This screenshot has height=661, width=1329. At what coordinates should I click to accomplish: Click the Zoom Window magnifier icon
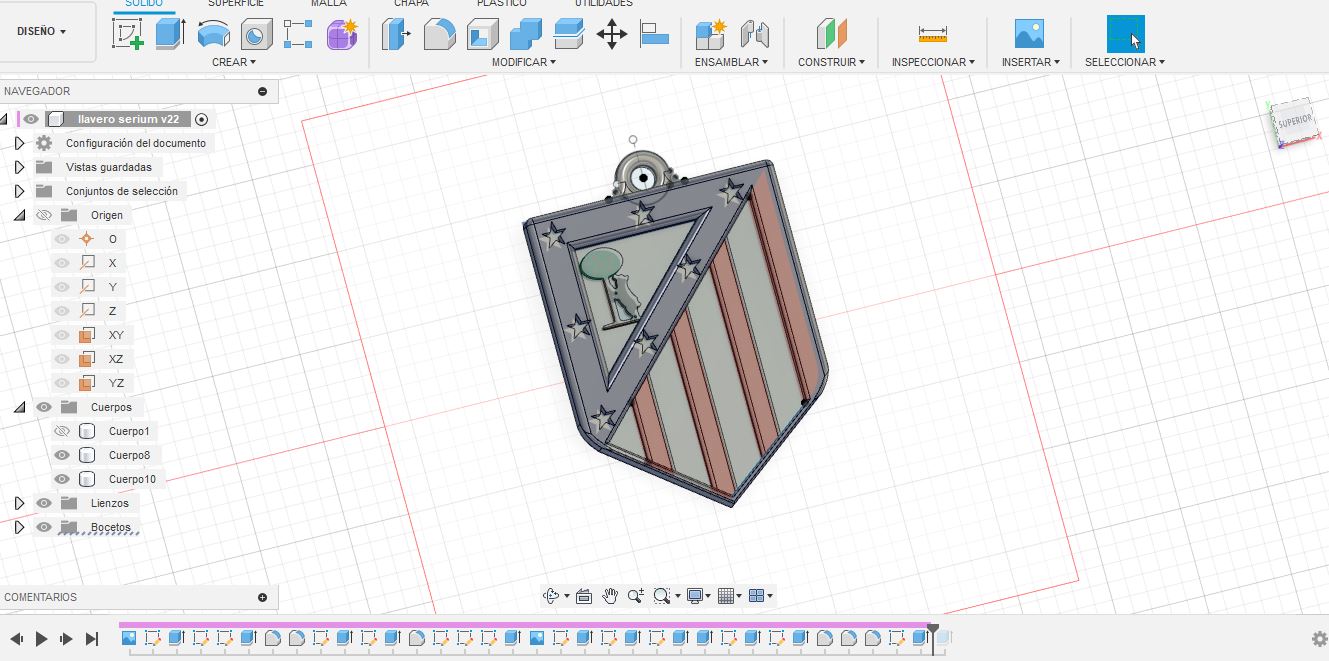coord(661,596)
